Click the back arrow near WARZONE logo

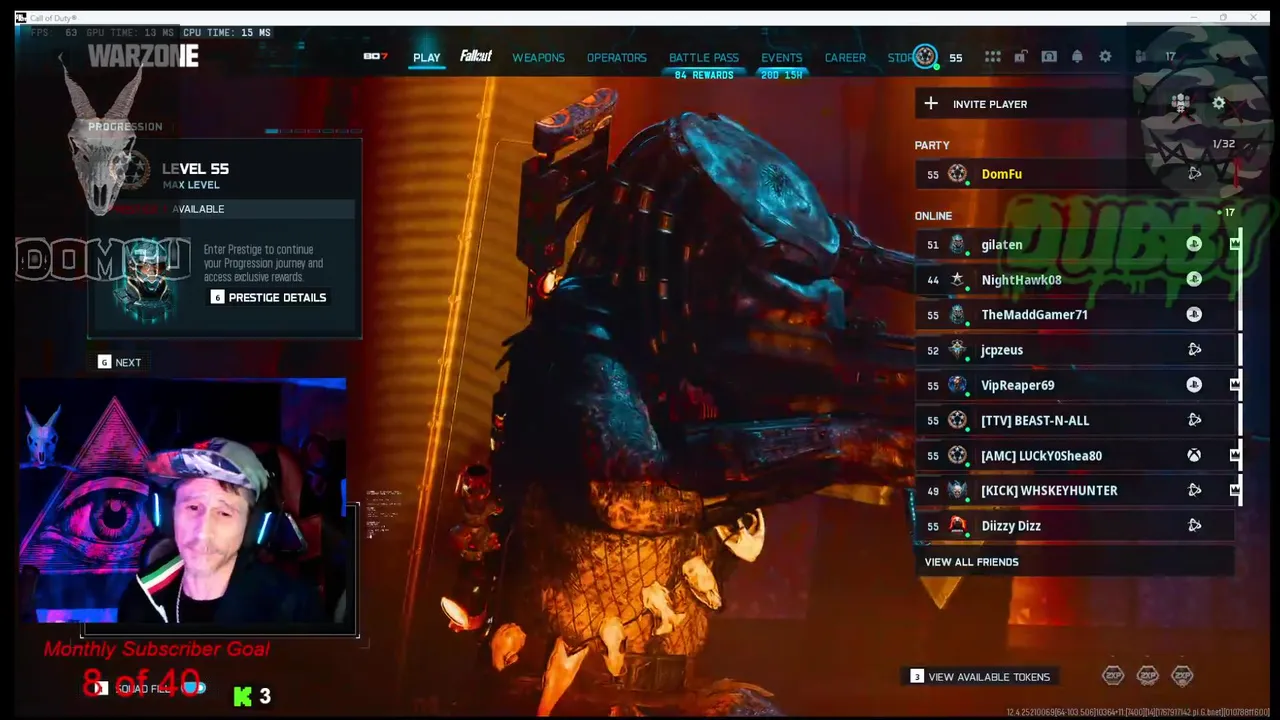point(62,57)
